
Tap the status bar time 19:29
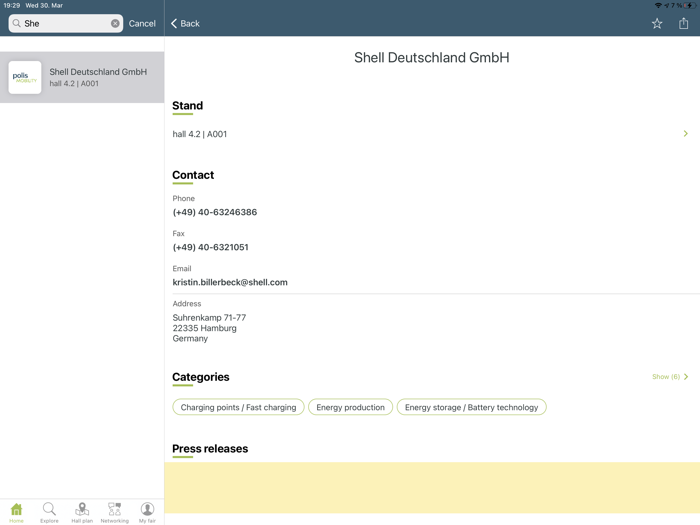point(12,5)
